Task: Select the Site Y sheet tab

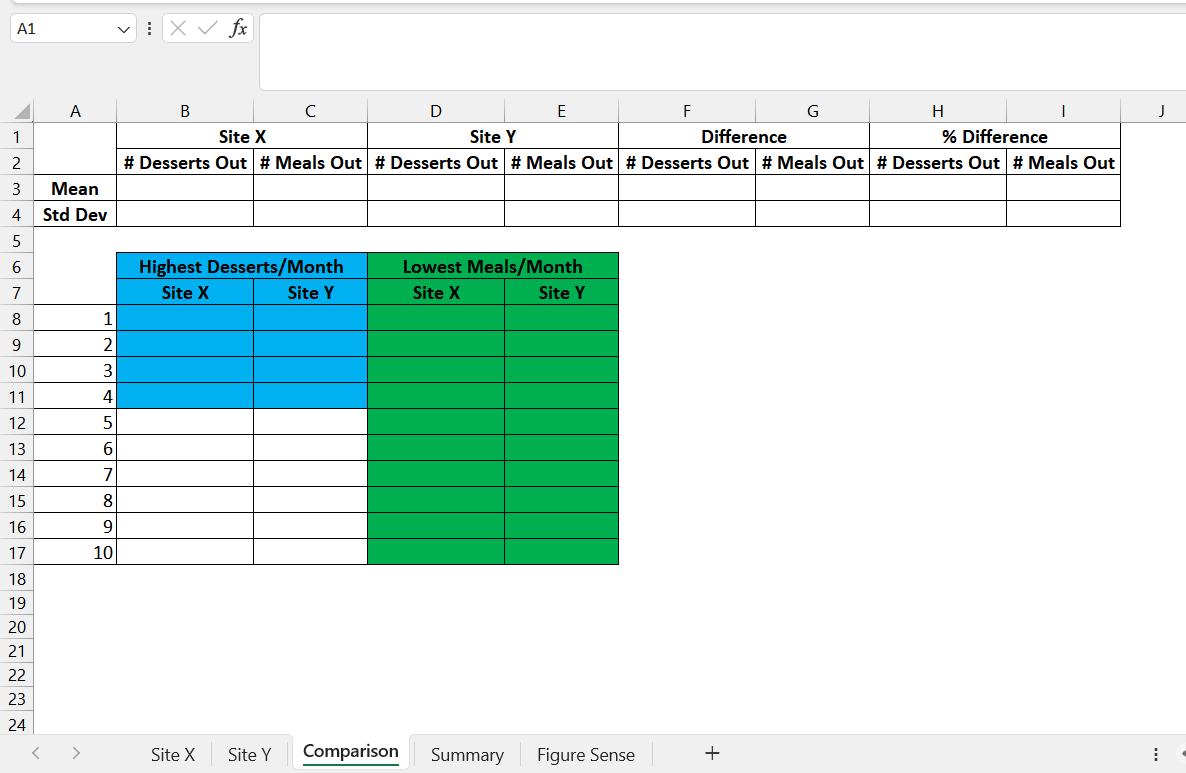Action: coord(249,754)
